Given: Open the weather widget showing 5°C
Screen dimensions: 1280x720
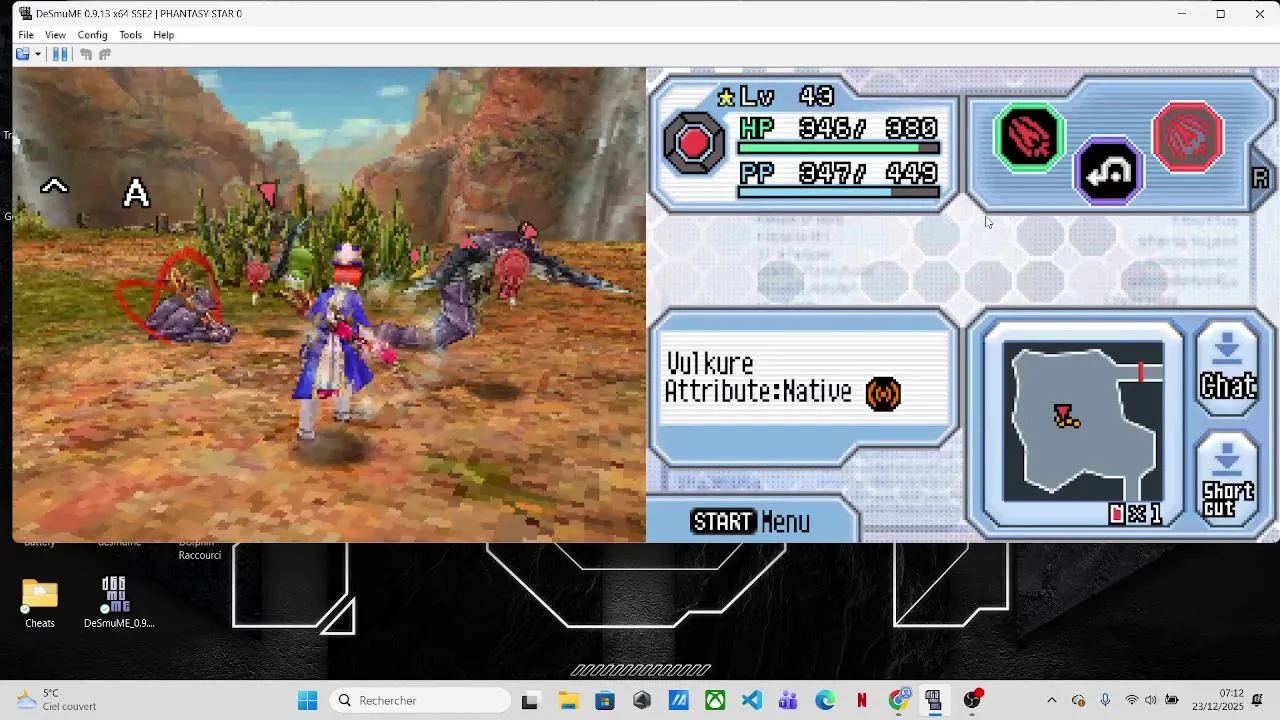Looking at the screenshot, I should point(57,700).
